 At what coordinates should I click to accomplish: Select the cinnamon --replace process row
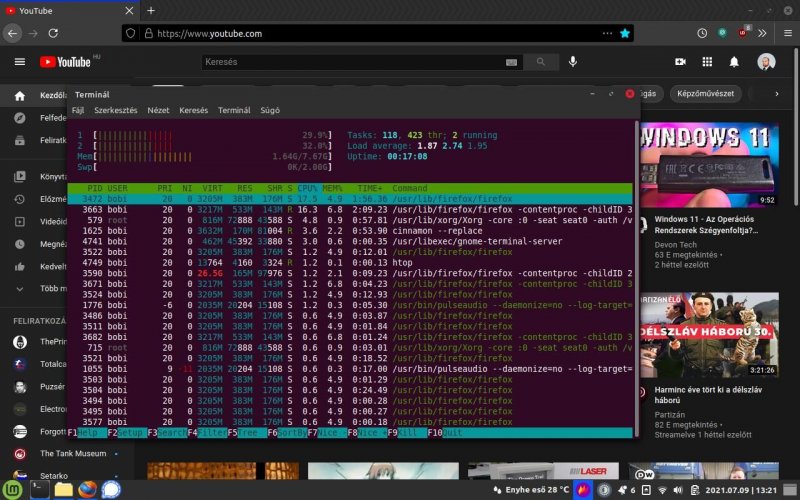(x=350, y=231)
